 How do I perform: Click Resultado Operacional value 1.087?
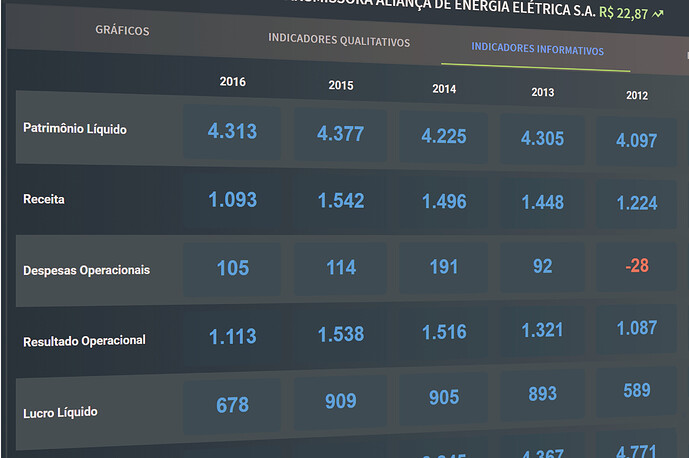coord(637,328)
